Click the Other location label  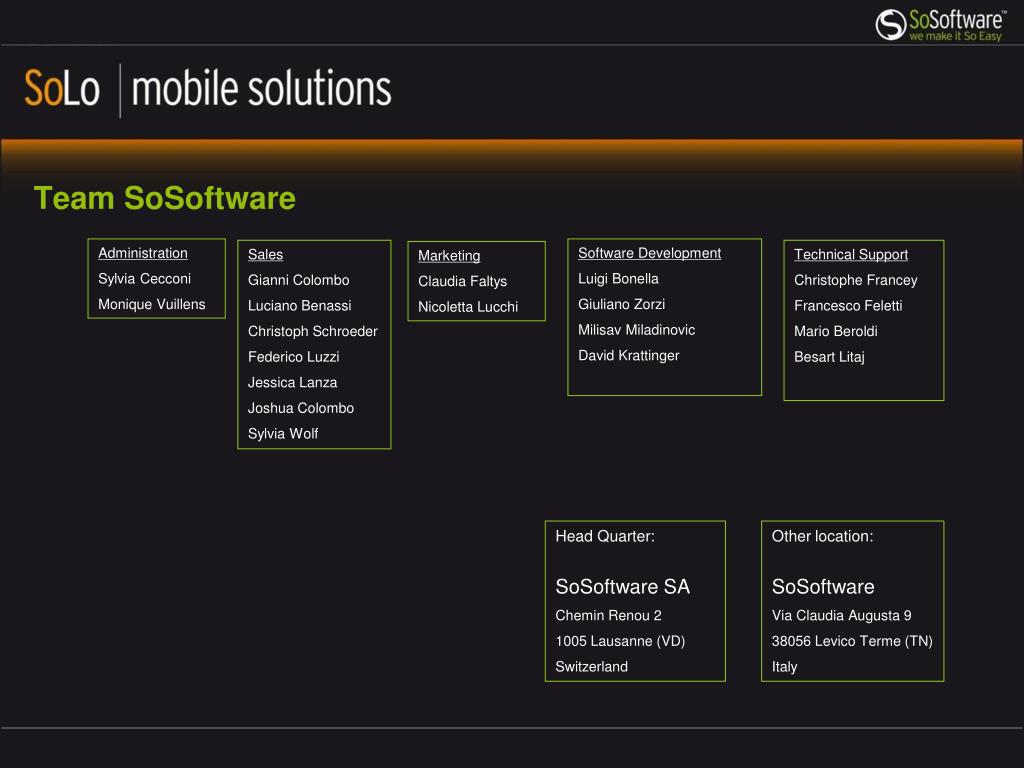[822, 536]
